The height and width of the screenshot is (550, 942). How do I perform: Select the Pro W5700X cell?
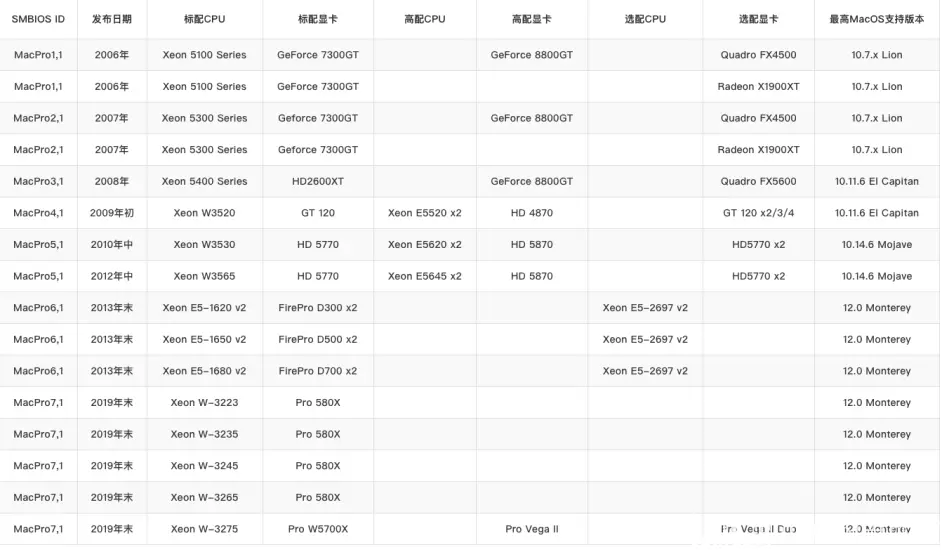tap(318, 529)
